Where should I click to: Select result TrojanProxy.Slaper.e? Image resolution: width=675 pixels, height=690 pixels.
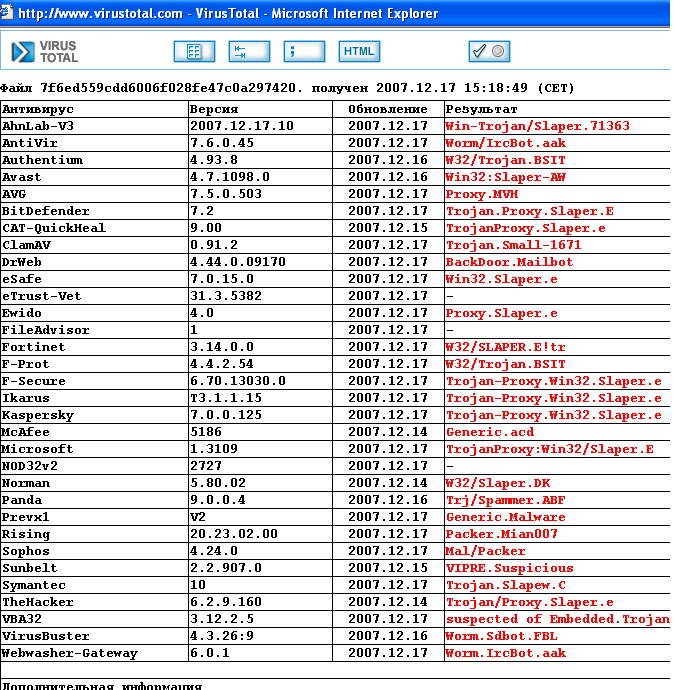pyautogui.click(x=525, y=228)
